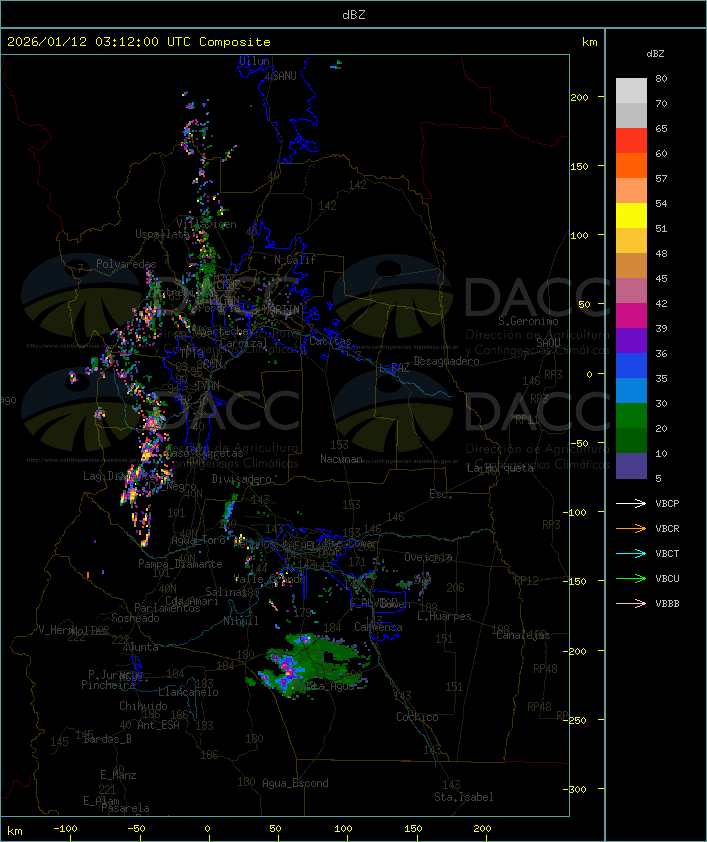Select the yellow 51-54 dBZ swatch
The image size is (707, 842).
point(631,216)
